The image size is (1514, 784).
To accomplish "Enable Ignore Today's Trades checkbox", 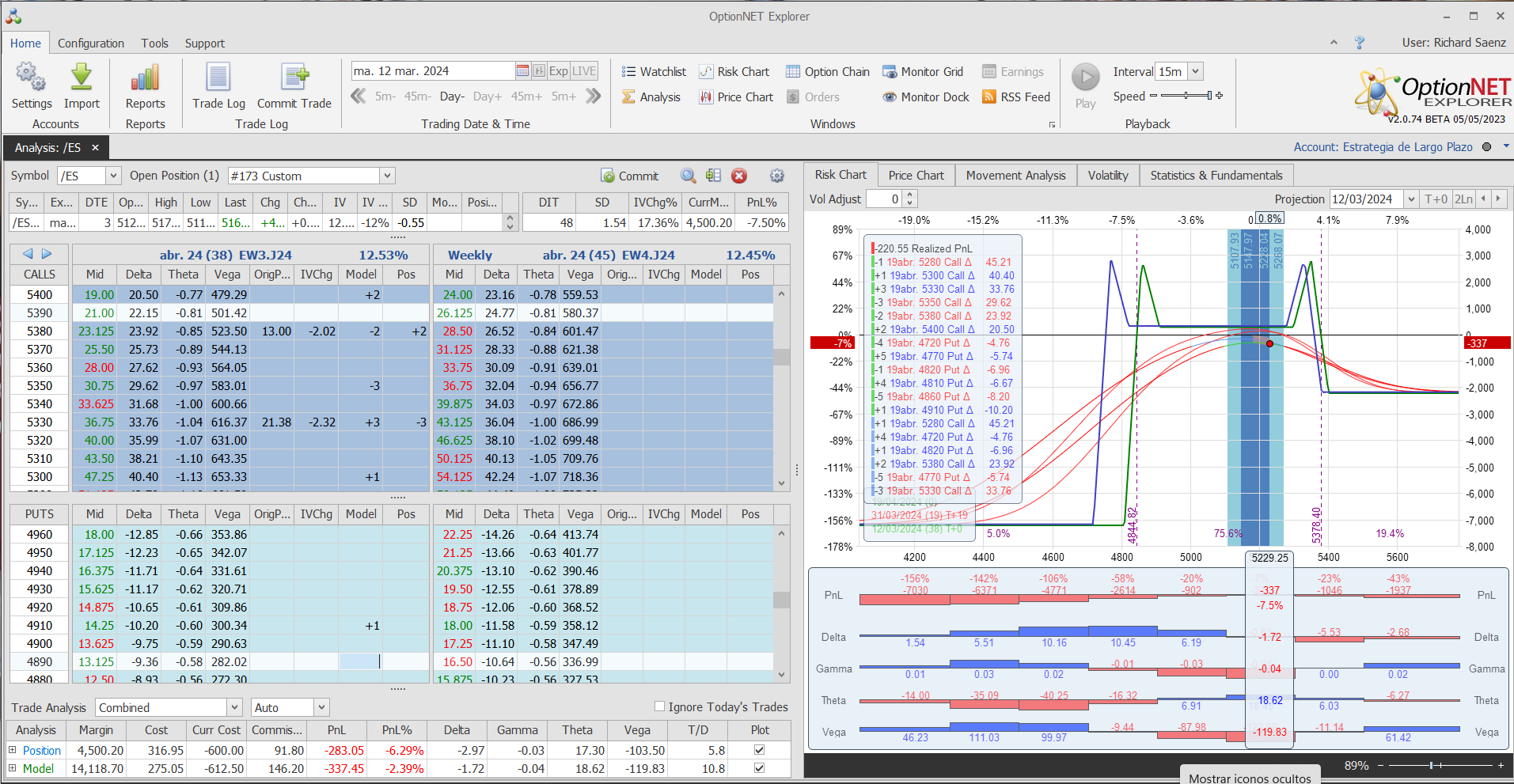I will (659, 706).
